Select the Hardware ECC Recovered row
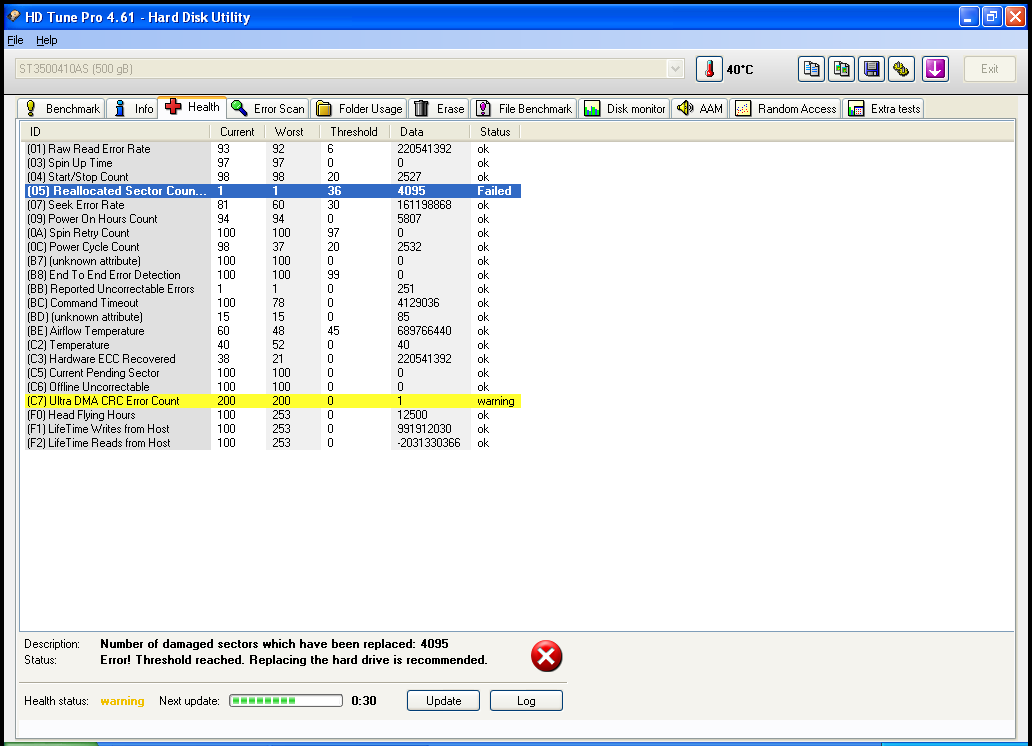Image resolution: width=1032 pixels, height=746 pixels. (x=272, y=359)
